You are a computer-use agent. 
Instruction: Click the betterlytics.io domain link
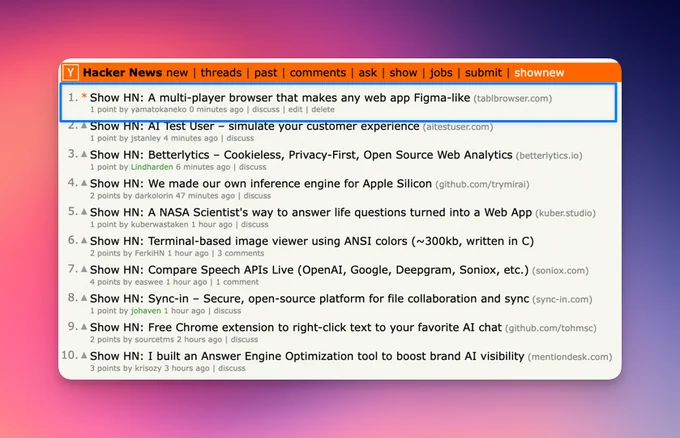click(x=549, y=156)
